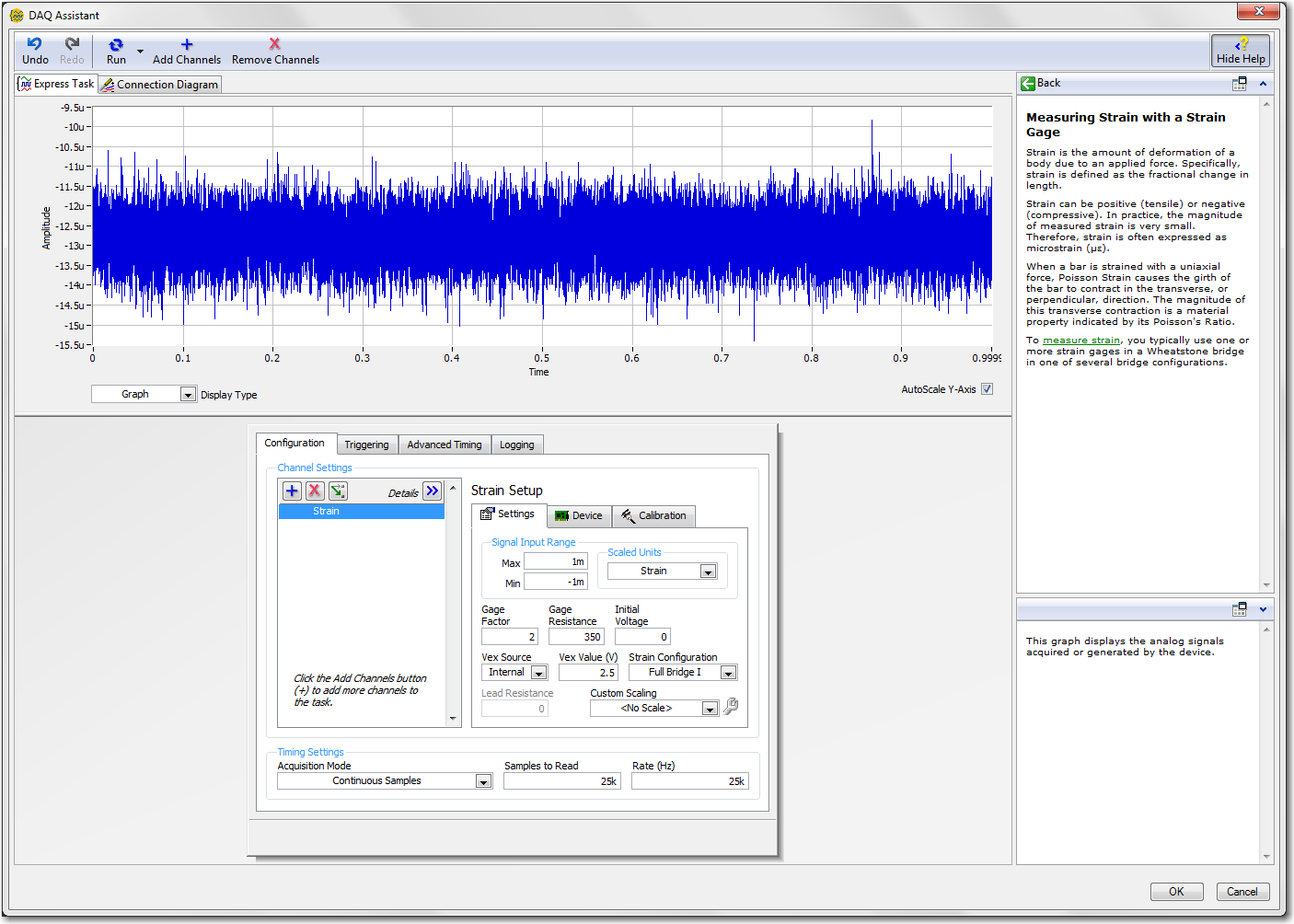Toggle the AutoScale Y-Axis checkbox
This screenshot has height=924, width=1294.
coord(987,389)
